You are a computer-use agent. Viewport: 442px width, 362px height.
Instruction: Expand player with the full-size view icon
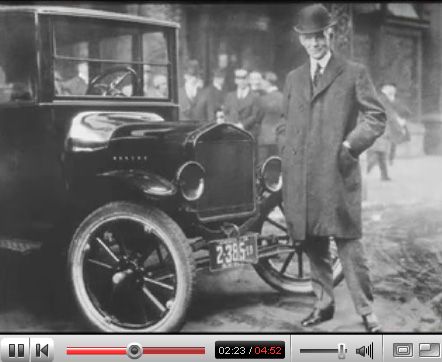click(x=429, y=350)
